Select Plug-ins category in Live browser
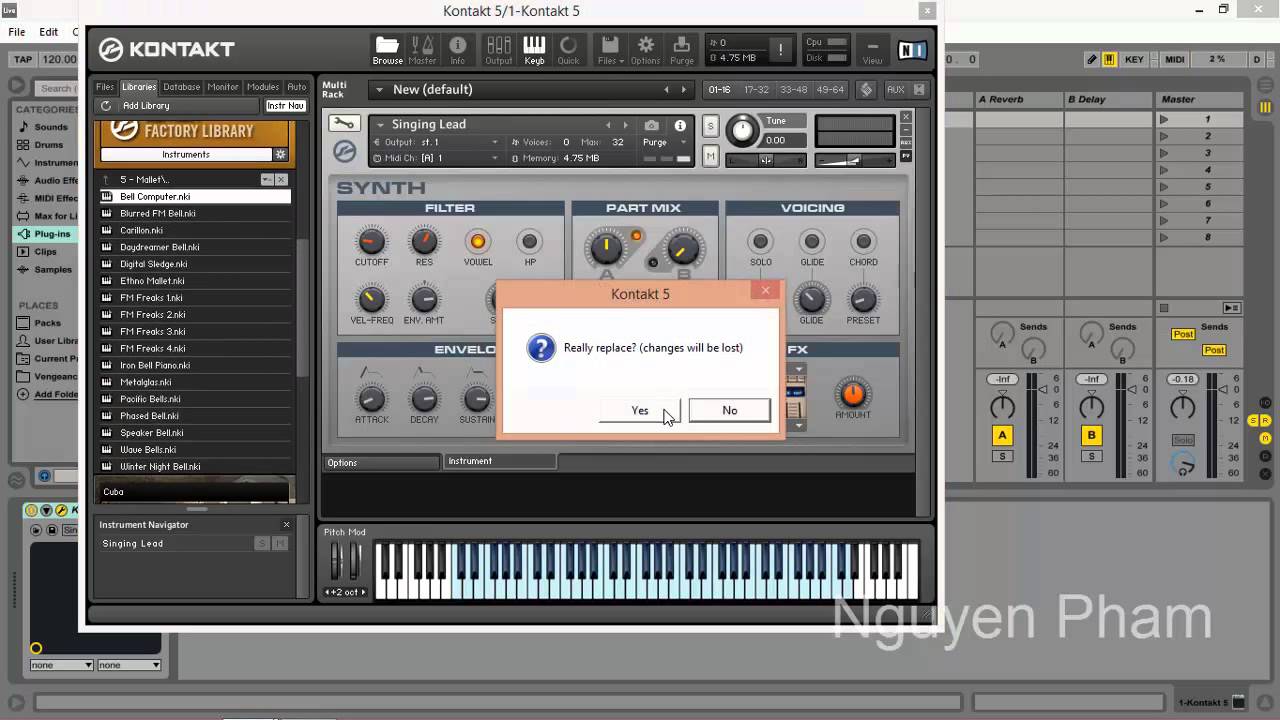 pyautogui.click(x=52, y=234)
